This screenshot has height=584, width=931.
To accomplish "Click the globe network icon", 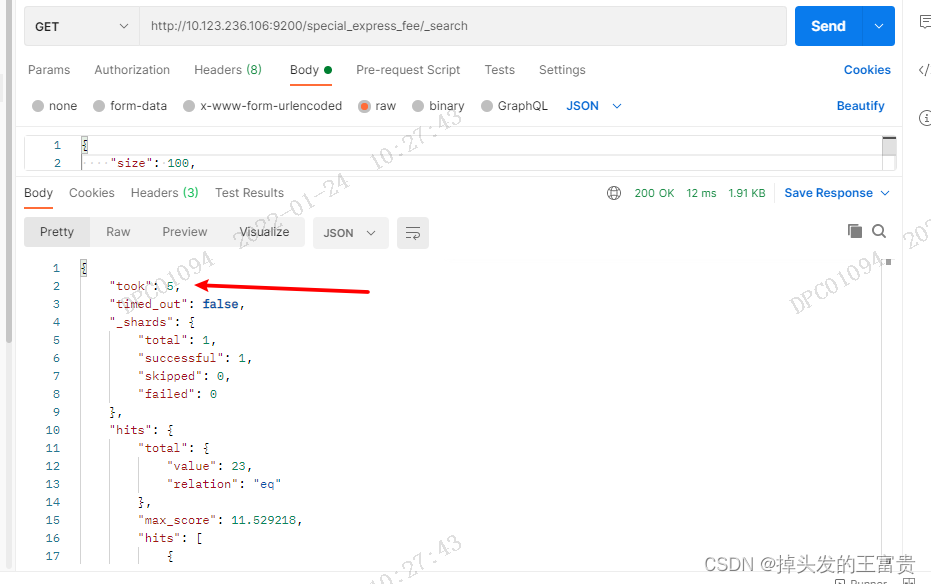I will (614, 193).
